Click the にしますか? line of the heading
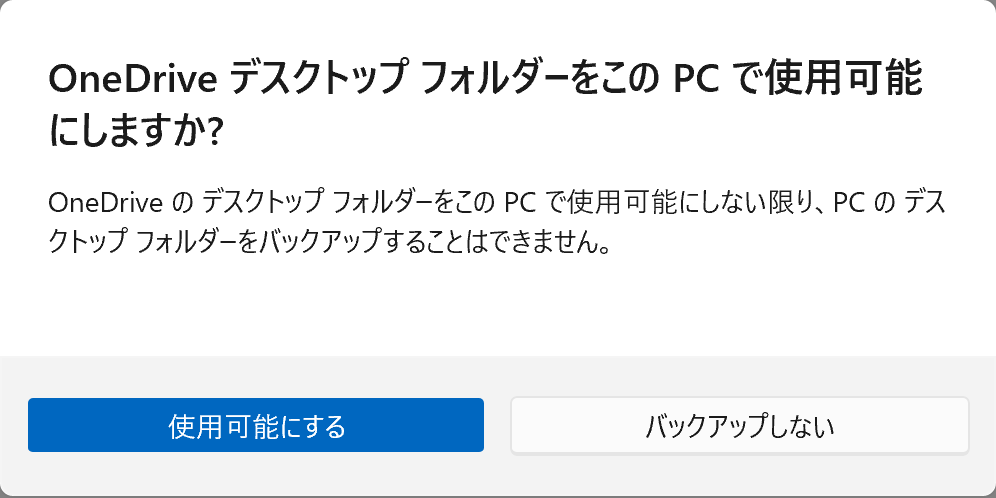The image size is (996, 498). coord(135,133)
